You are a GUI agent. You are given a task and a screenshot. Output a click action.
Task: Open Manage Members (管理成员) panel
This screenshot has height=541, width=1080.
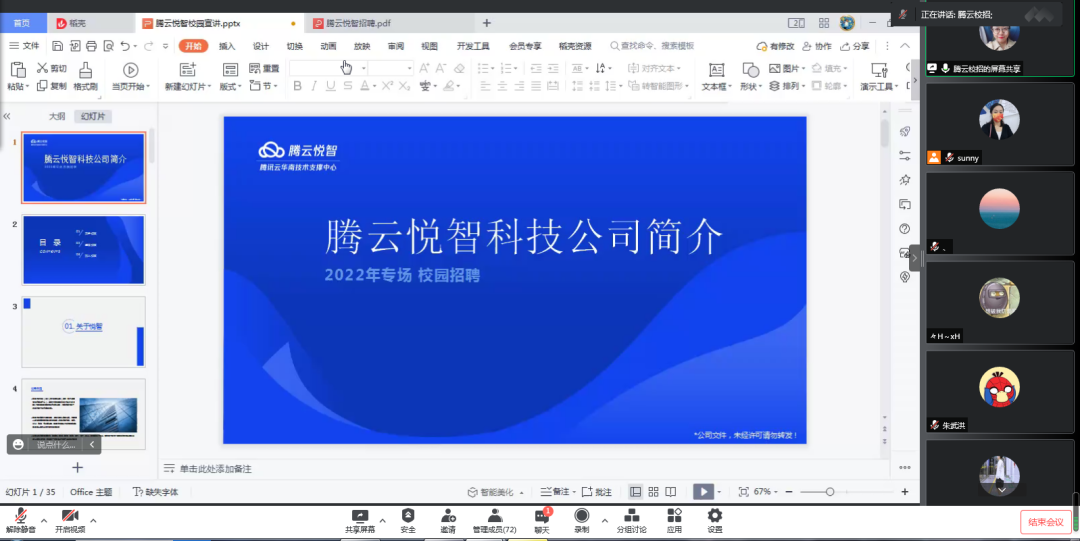click(495, 521)
